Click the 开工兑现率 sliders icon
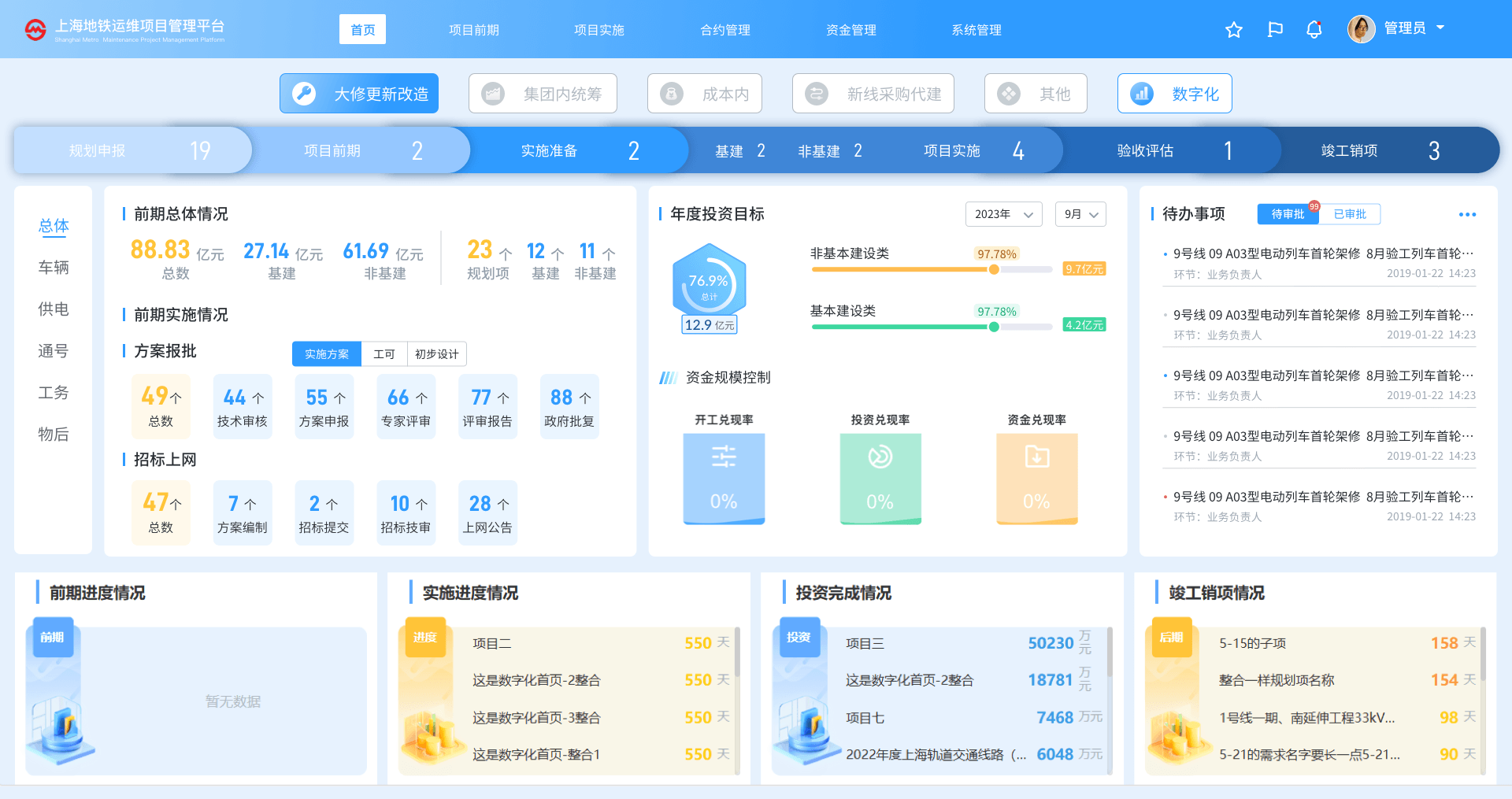 (724, 457)
